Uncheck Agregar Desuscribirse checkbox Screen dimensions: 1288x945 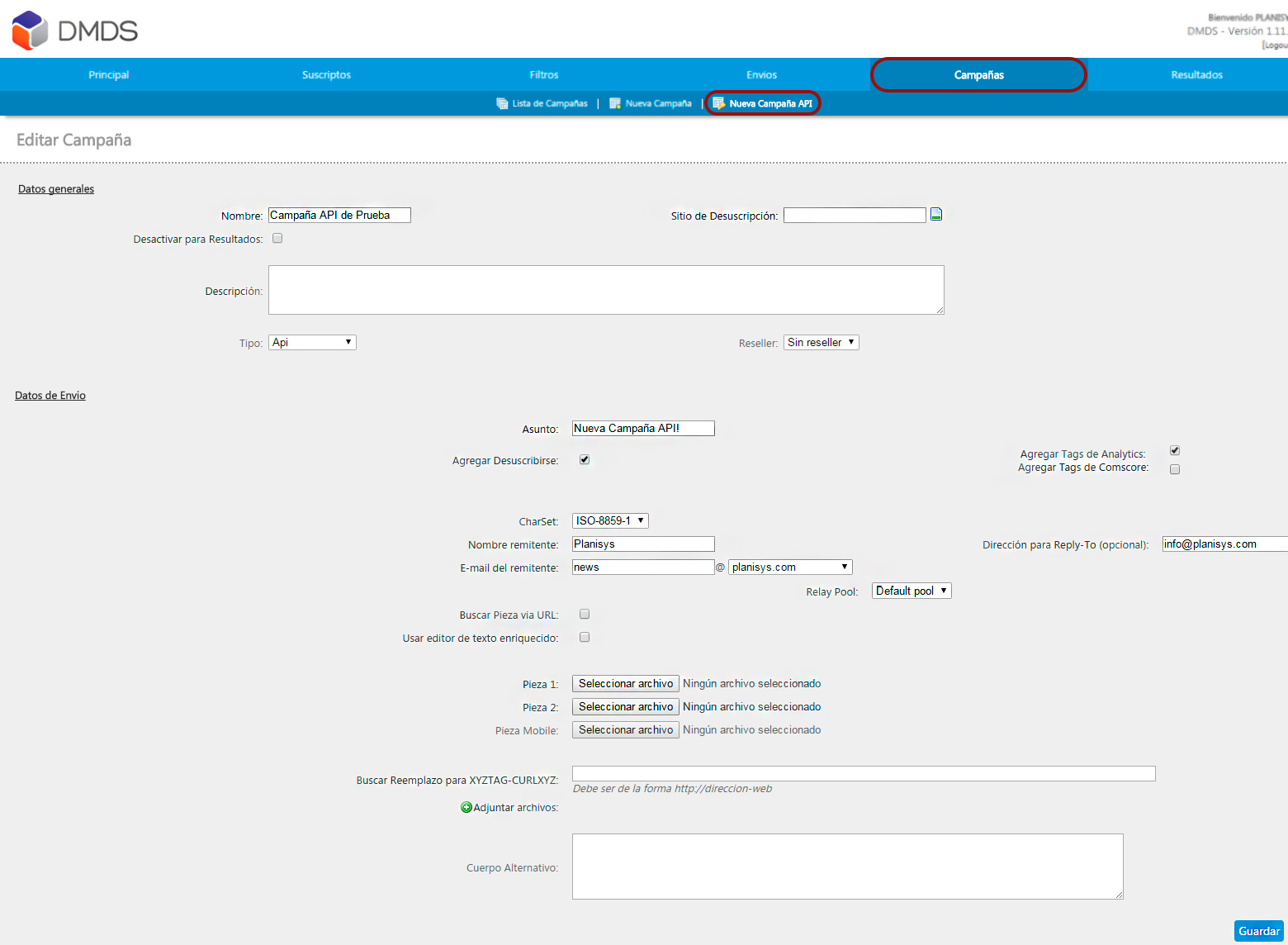(x=585, y=459)
